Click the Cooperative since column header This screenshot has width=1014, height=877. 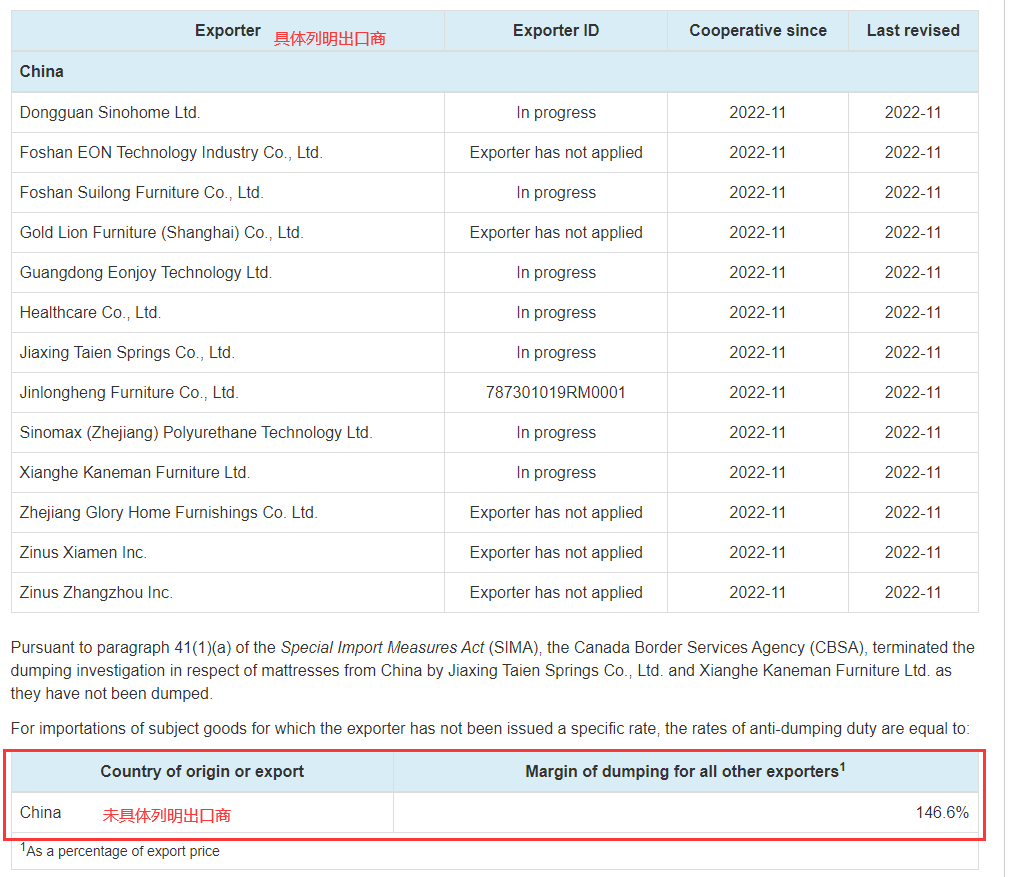pos(757,31)
